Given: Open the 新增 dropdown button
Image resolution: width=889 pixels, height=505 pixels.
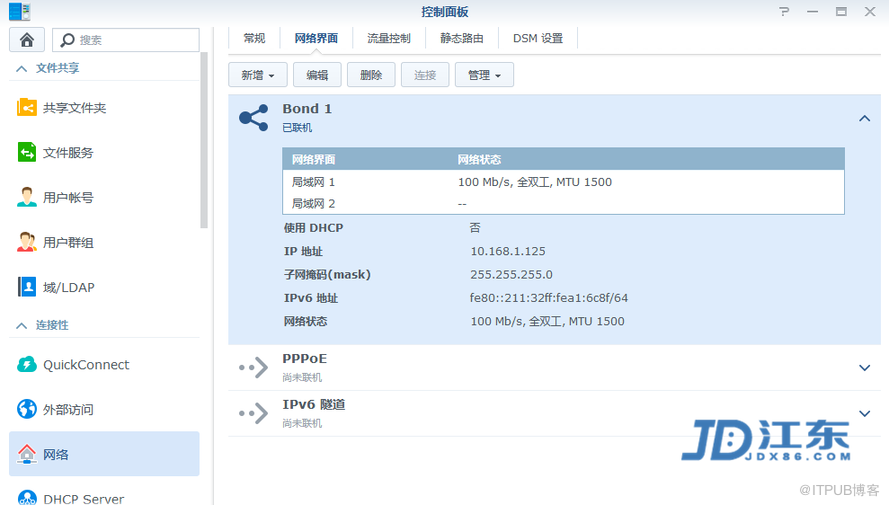Looking at the screenshot, I should pyautogui.click(x=258, y=75).
